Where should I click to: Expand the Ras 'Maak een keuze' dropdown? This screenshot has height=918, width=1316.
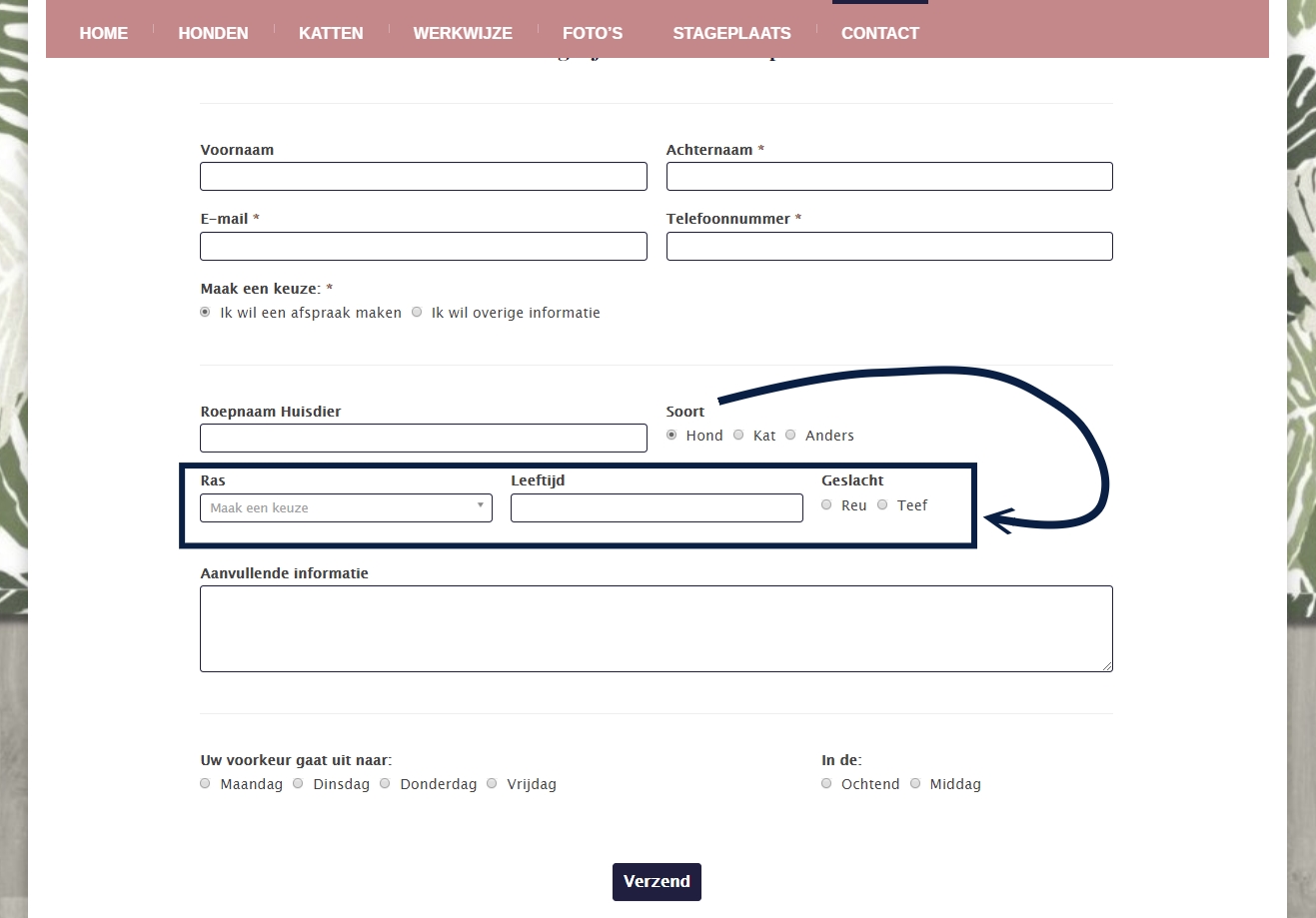(x=340, y=508)
